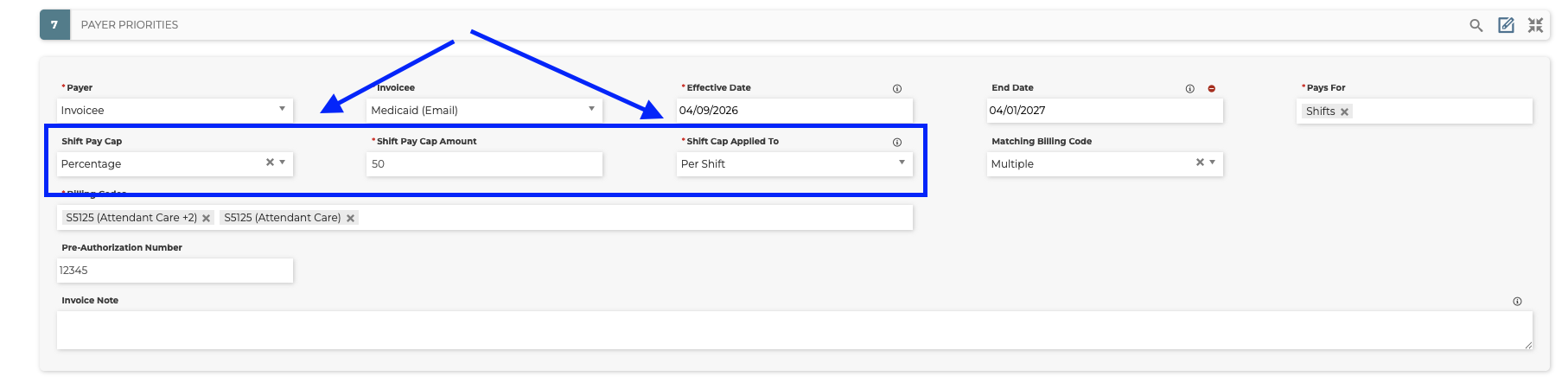Image resolution: width=1568 pixels, height=389 pixels.
Task: Collapse the Payer Priorities panel icon
Action: click(x=1535, y=25)
